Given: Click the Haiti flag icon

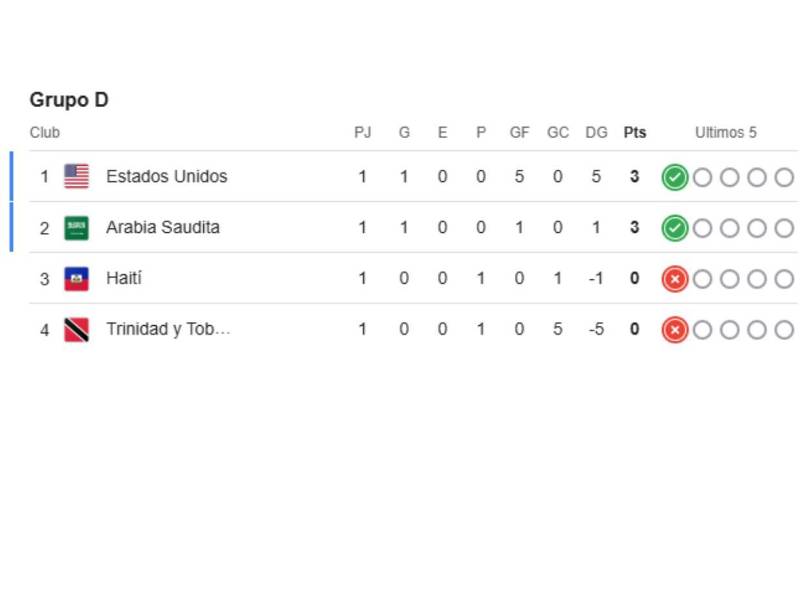Looking at the screenshot, I should [x=76, y=279].
